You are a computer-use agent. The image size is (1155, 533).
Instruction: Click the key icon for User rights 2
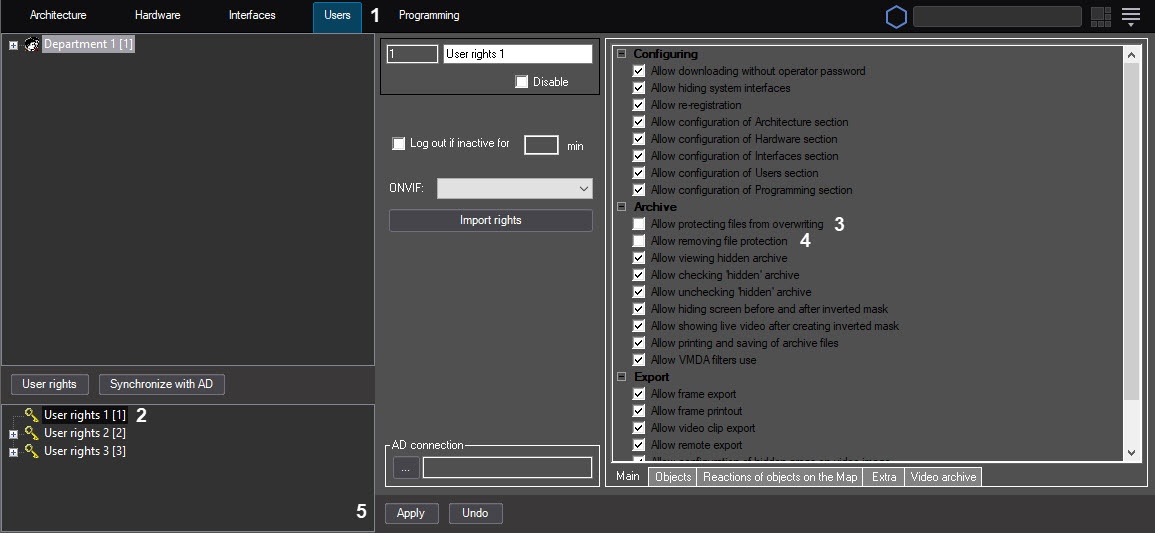[x=31, y=433]
